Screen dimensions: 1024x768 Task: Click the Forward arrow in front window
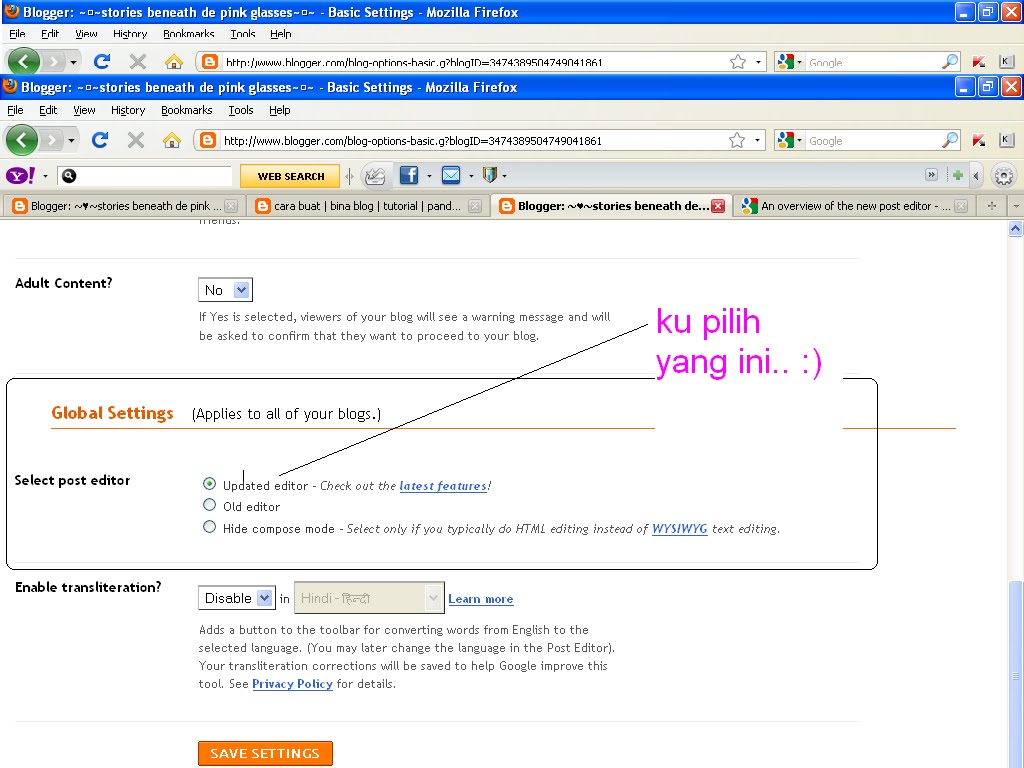point(52,140)
